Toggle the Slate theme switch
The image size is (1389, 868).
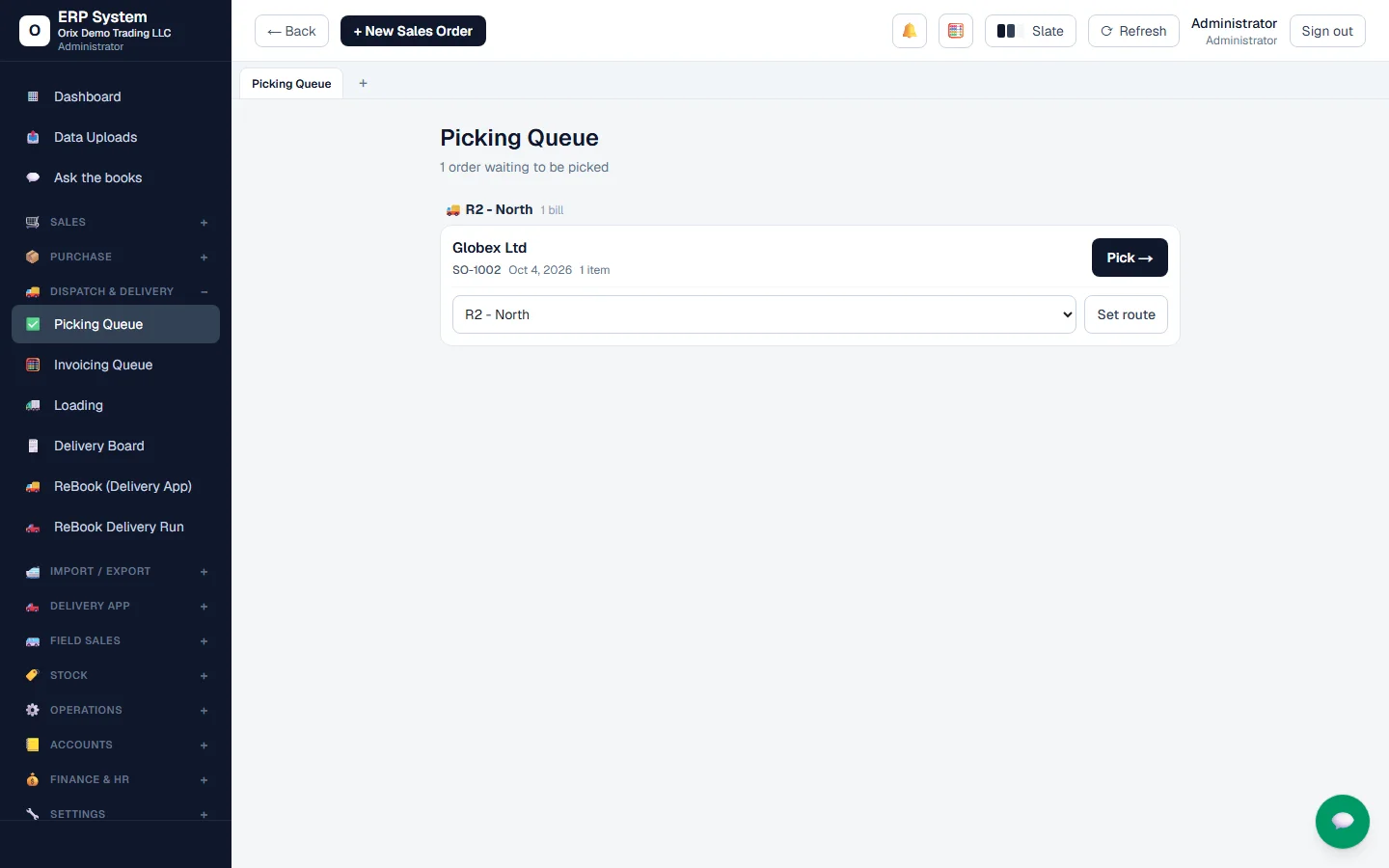(x=1030, y=31)
